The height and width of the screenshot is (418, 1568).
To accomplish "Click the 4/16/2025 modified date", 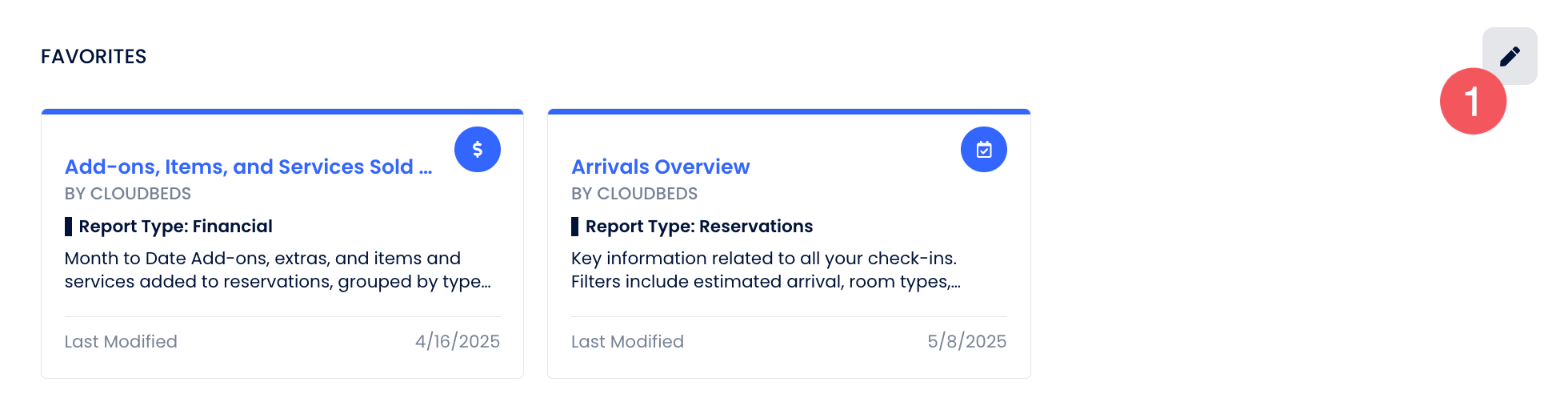I will (458, 342).
